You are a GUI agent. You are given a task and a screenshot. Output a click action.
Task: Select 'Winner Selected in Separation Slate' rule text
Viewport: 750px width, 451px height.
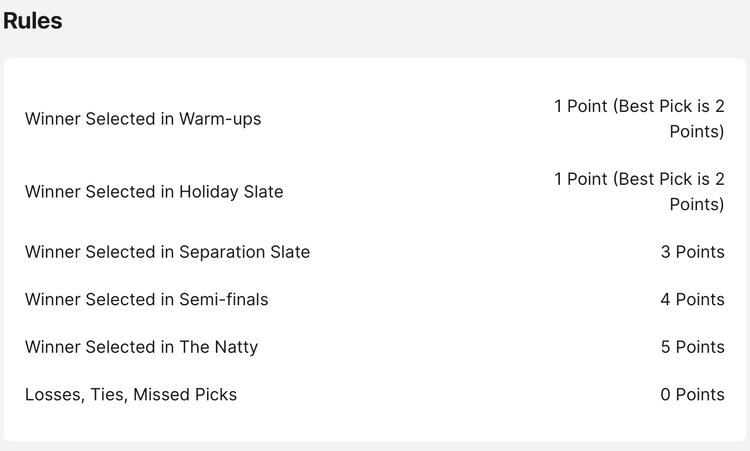(x=167, y=252)
